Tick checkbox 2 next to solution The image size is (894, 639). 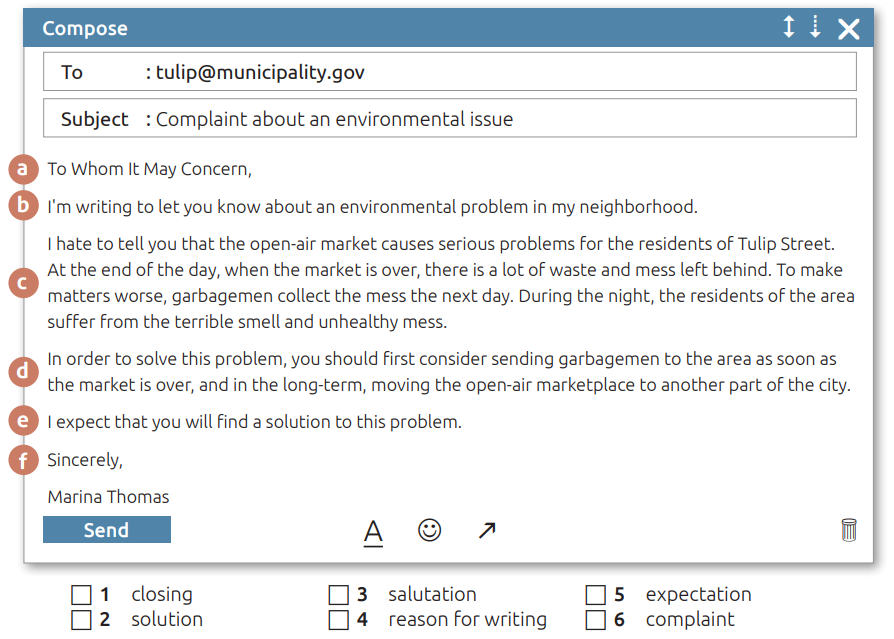click(81, 621)
